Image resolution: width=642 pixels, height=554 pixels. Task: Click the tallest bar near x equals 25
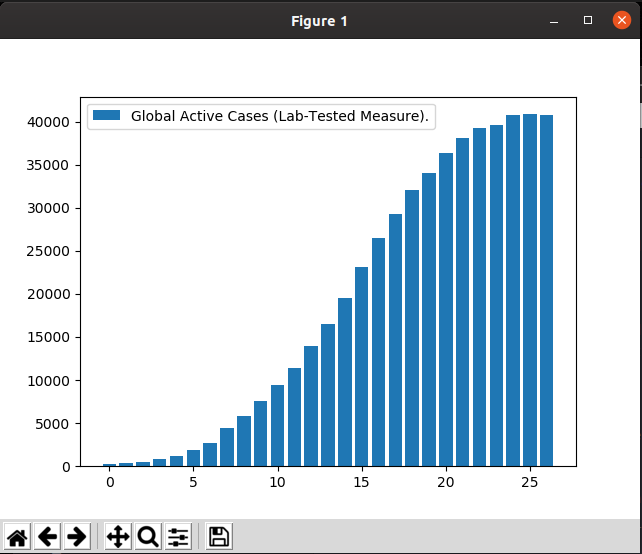tap(530, 290)
